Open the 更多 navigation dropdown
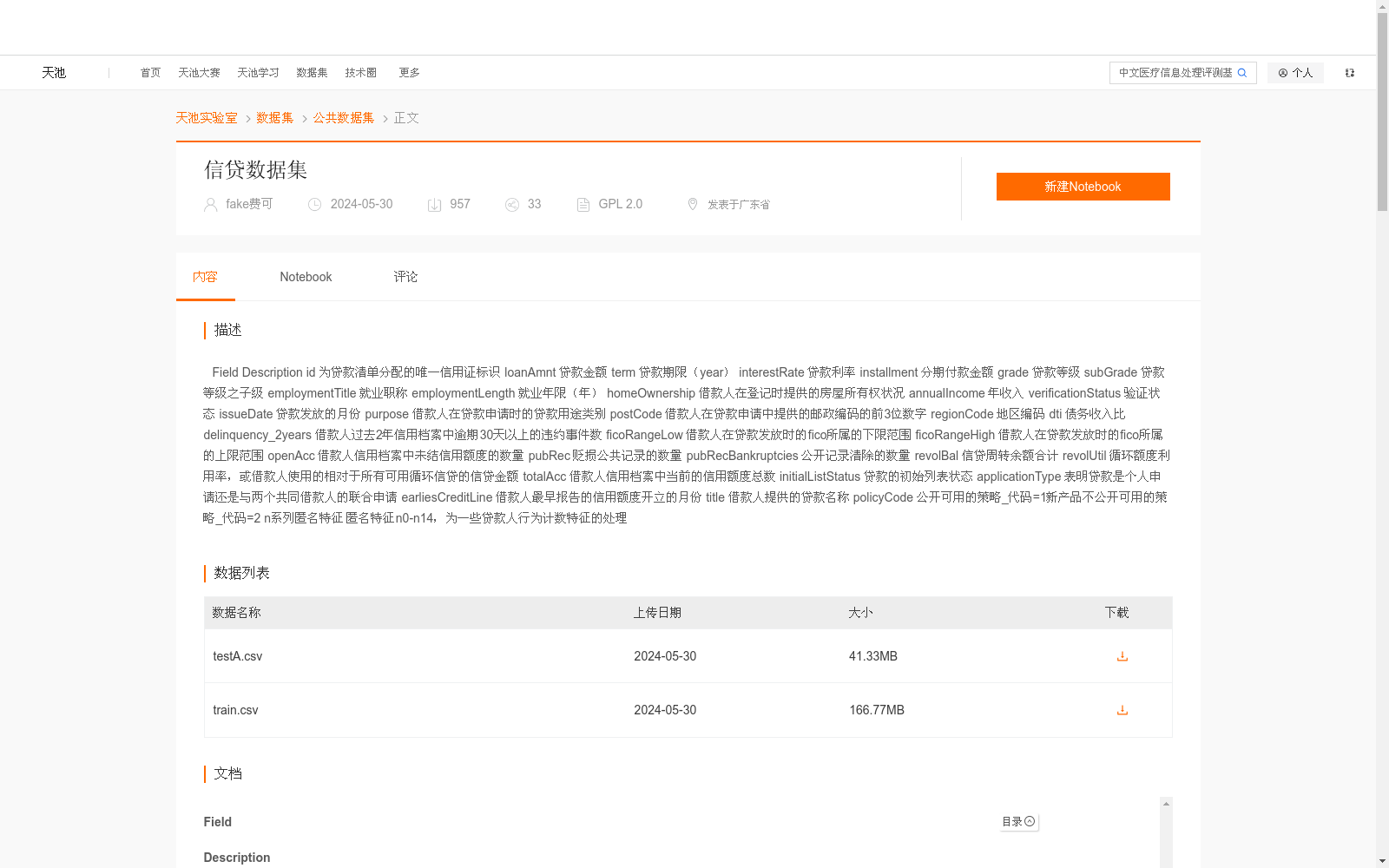1389x868 pixels. coord(409,73)
